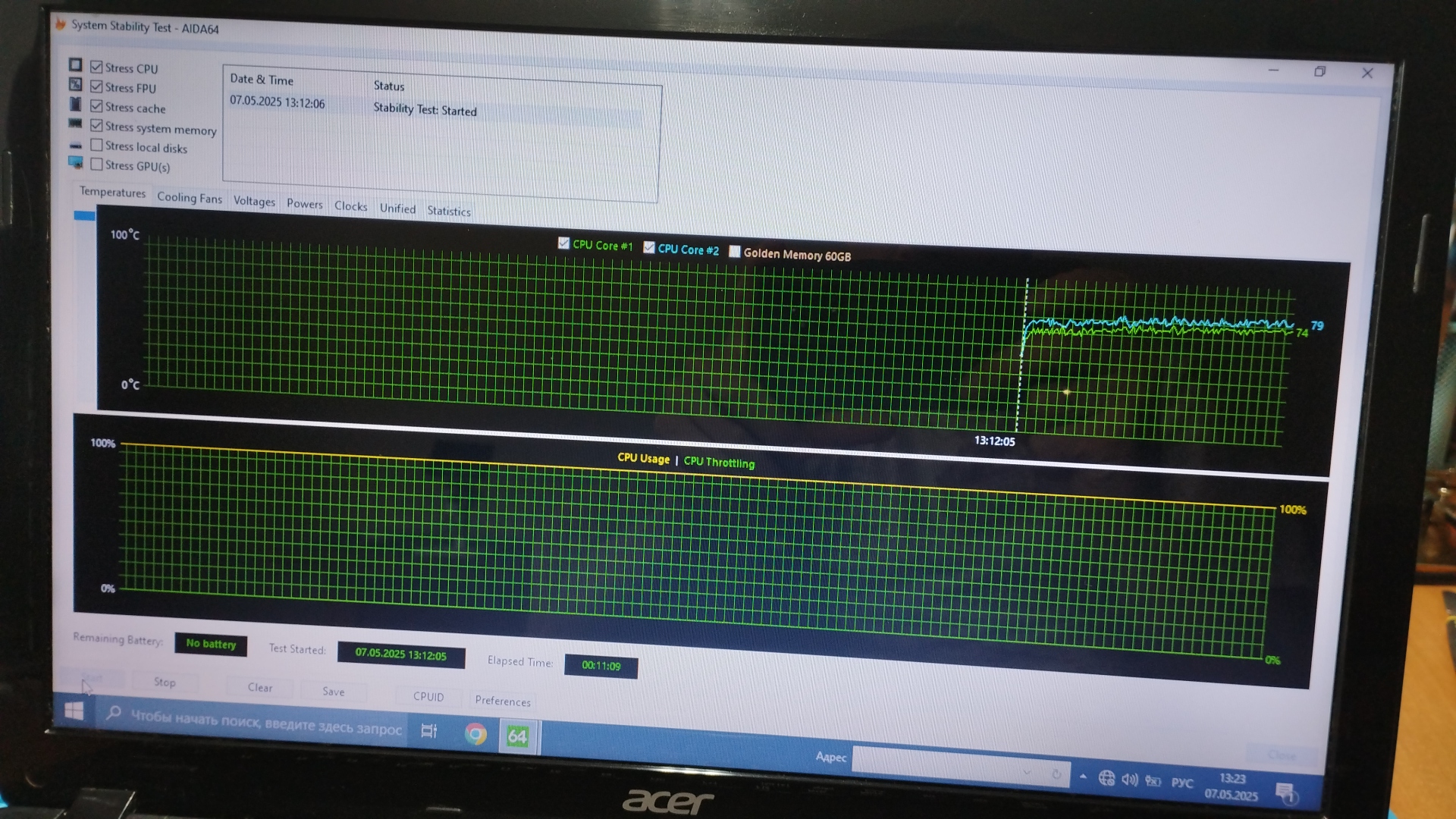Click the Preferences button
The image size is (1456, 819).
pos(502,701)
